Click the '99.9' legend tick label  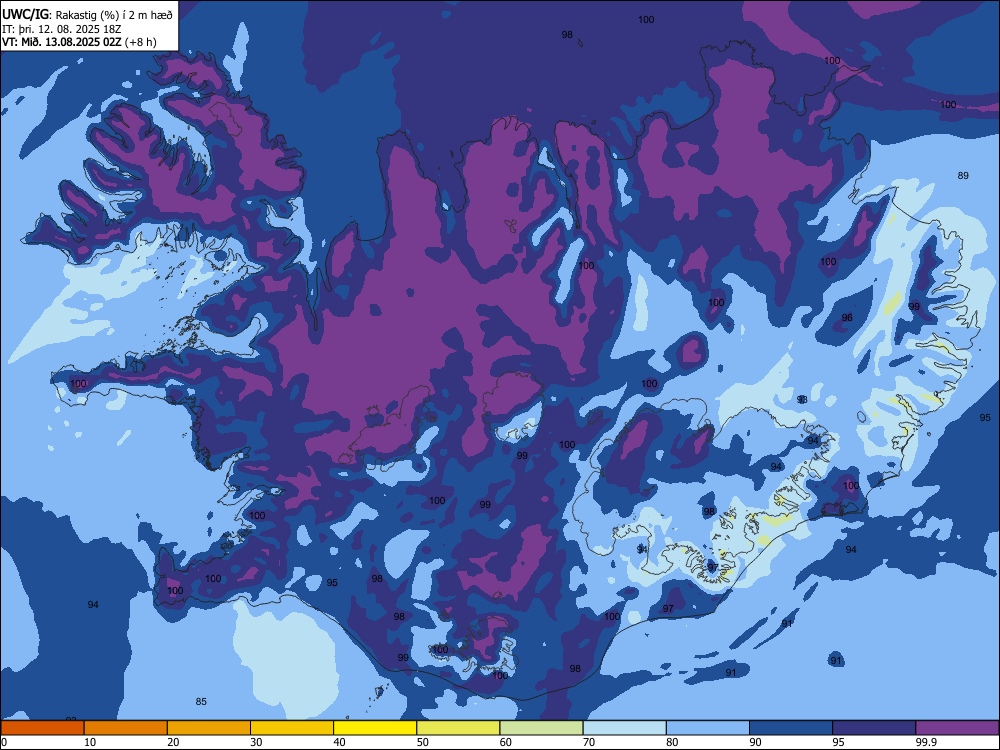(x=925, y=742)
